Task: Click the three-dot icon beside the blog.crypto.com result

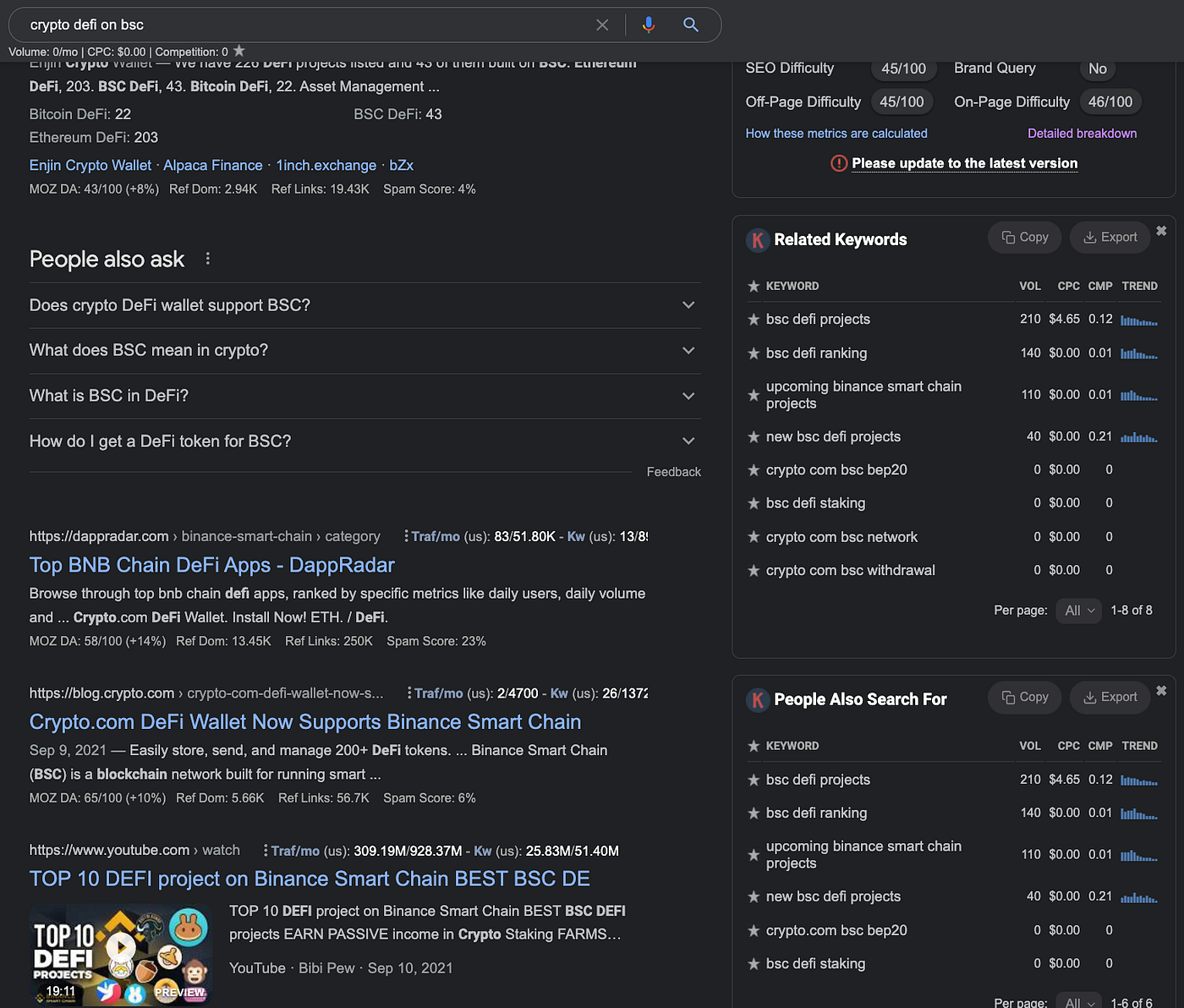Action: pos(409,693)
